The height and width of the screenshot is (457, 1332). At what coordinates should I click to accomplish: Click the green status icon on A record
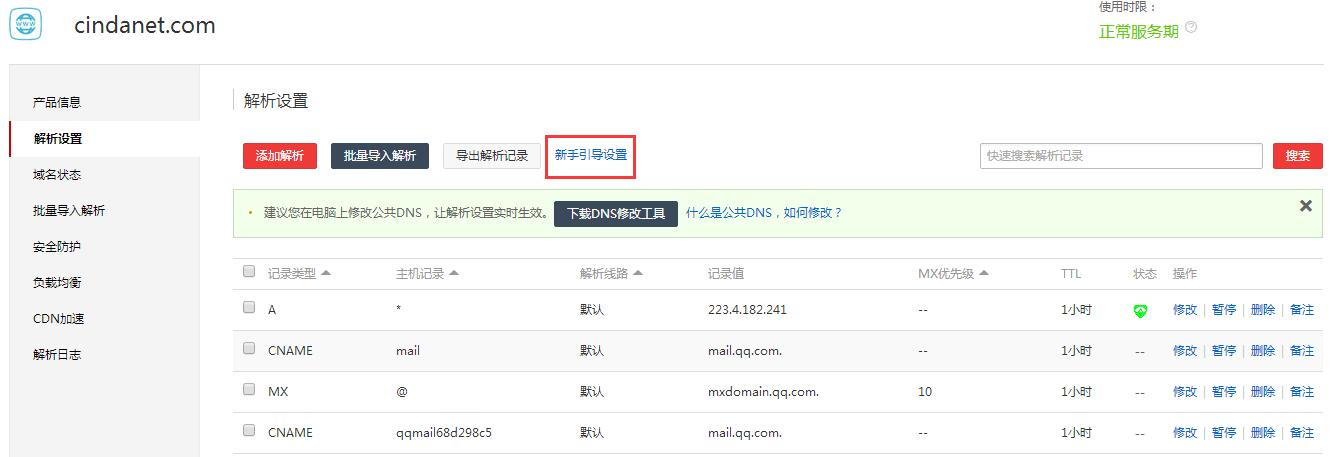coord(1140,311)
